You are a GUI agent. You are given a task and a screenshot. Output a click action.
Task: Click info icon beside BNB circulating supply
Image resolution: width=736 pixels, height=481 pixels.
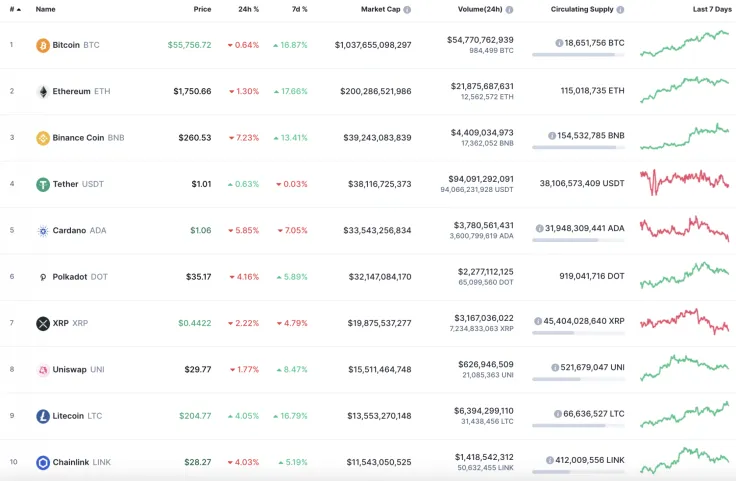click(552, 136)
